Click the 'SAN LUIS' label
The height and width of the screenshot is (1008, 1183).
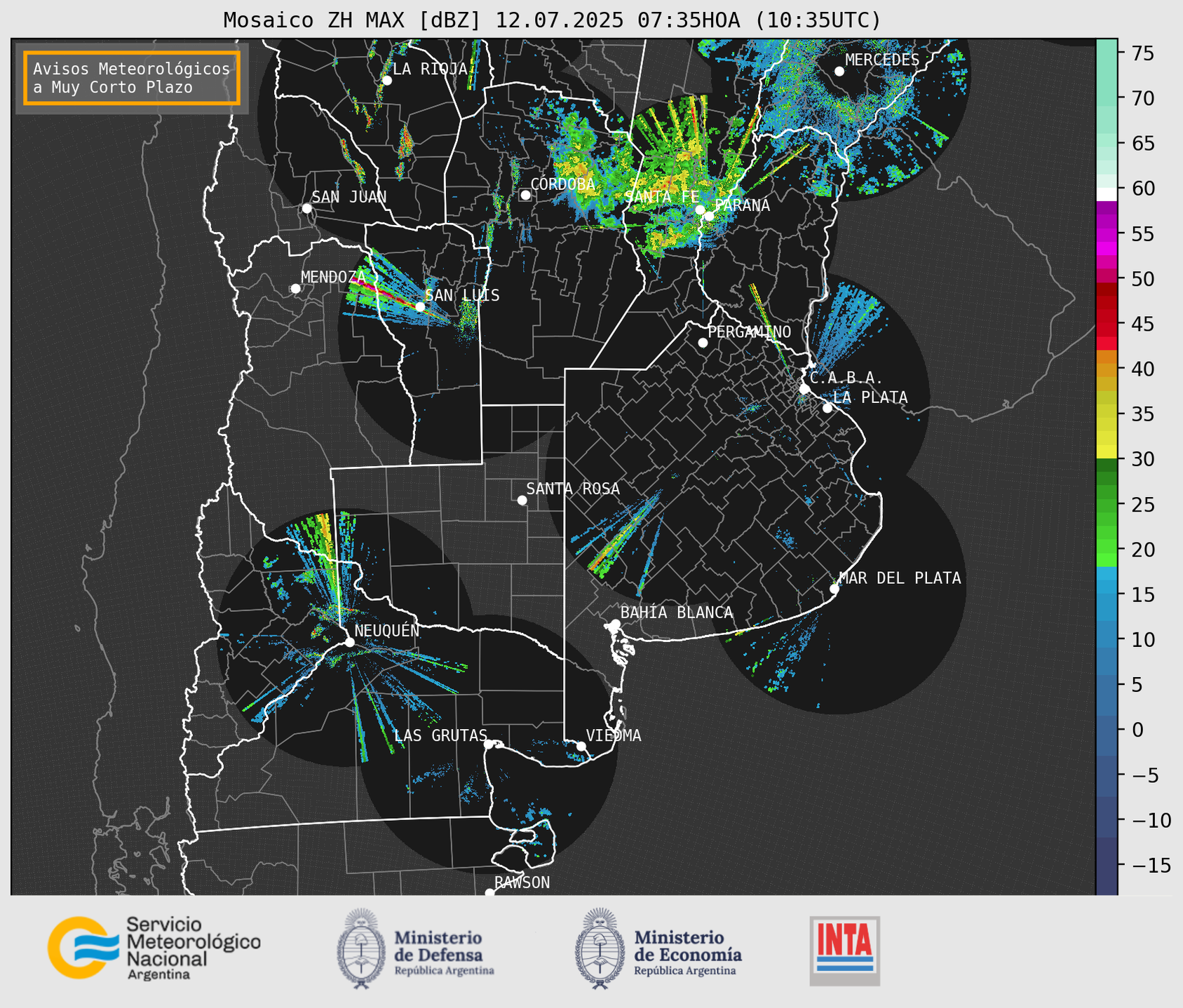click(x=463, y=295)
